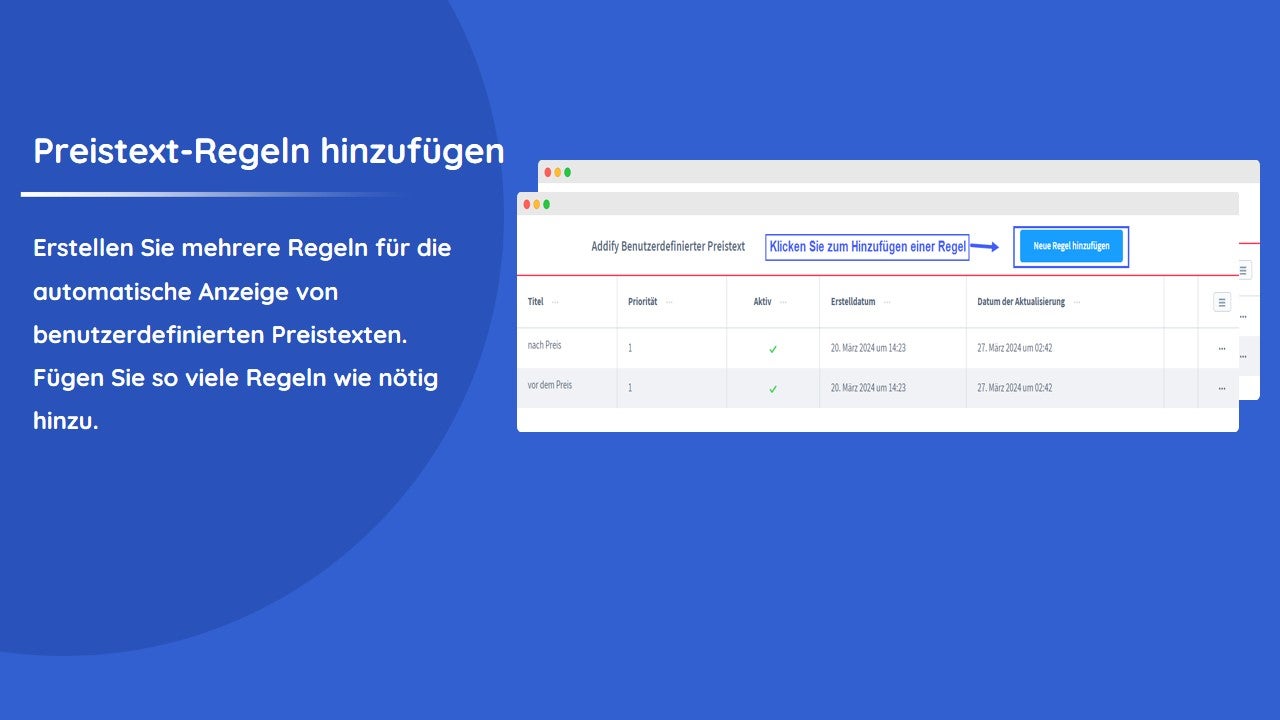Click the red close dot of back window
The image size is (1280, 720).
pos(548,172)
